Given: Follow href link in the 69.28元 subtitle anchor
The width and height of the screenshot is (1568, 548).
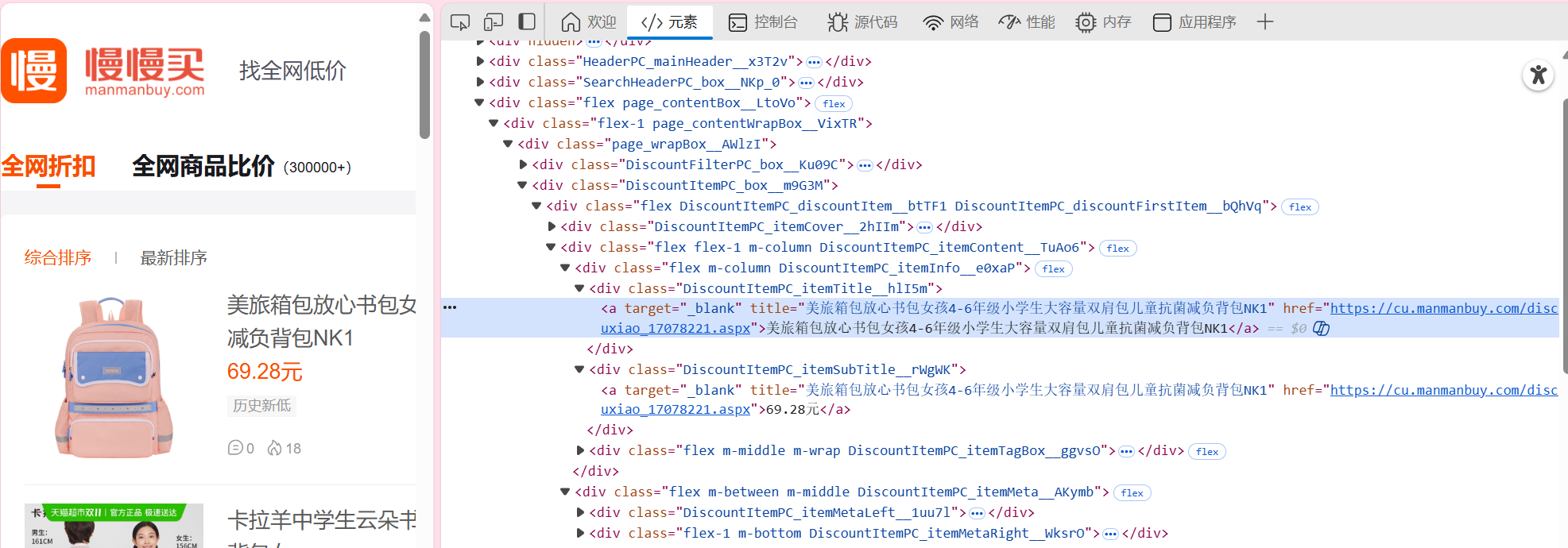Looking at the screenshot, I should point(1444,390).
